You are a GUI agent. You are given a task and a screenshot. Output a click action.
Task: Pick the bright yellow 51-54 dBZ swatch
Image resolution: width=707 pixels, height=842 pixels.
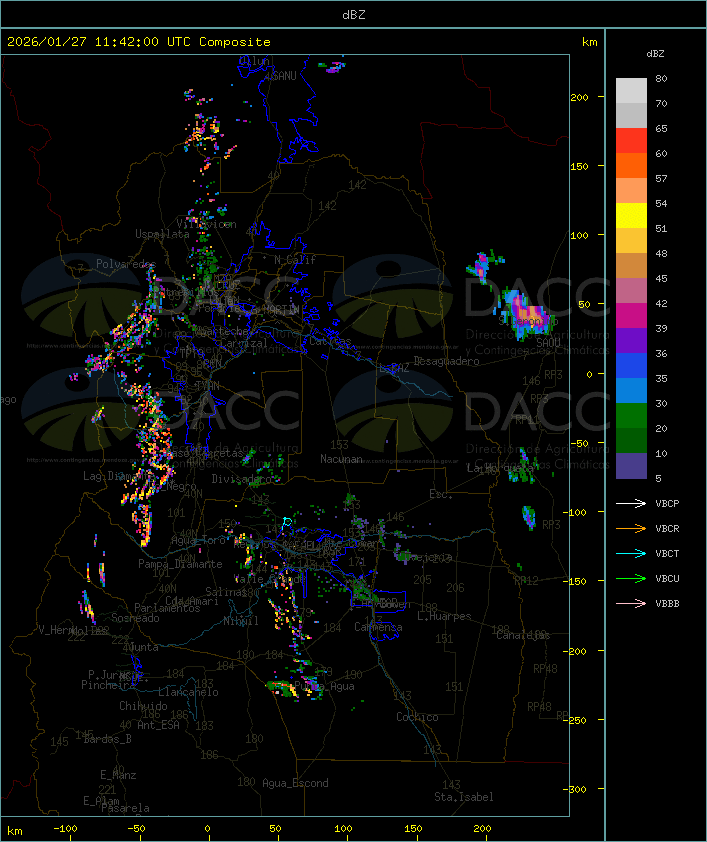coord(631,215)
